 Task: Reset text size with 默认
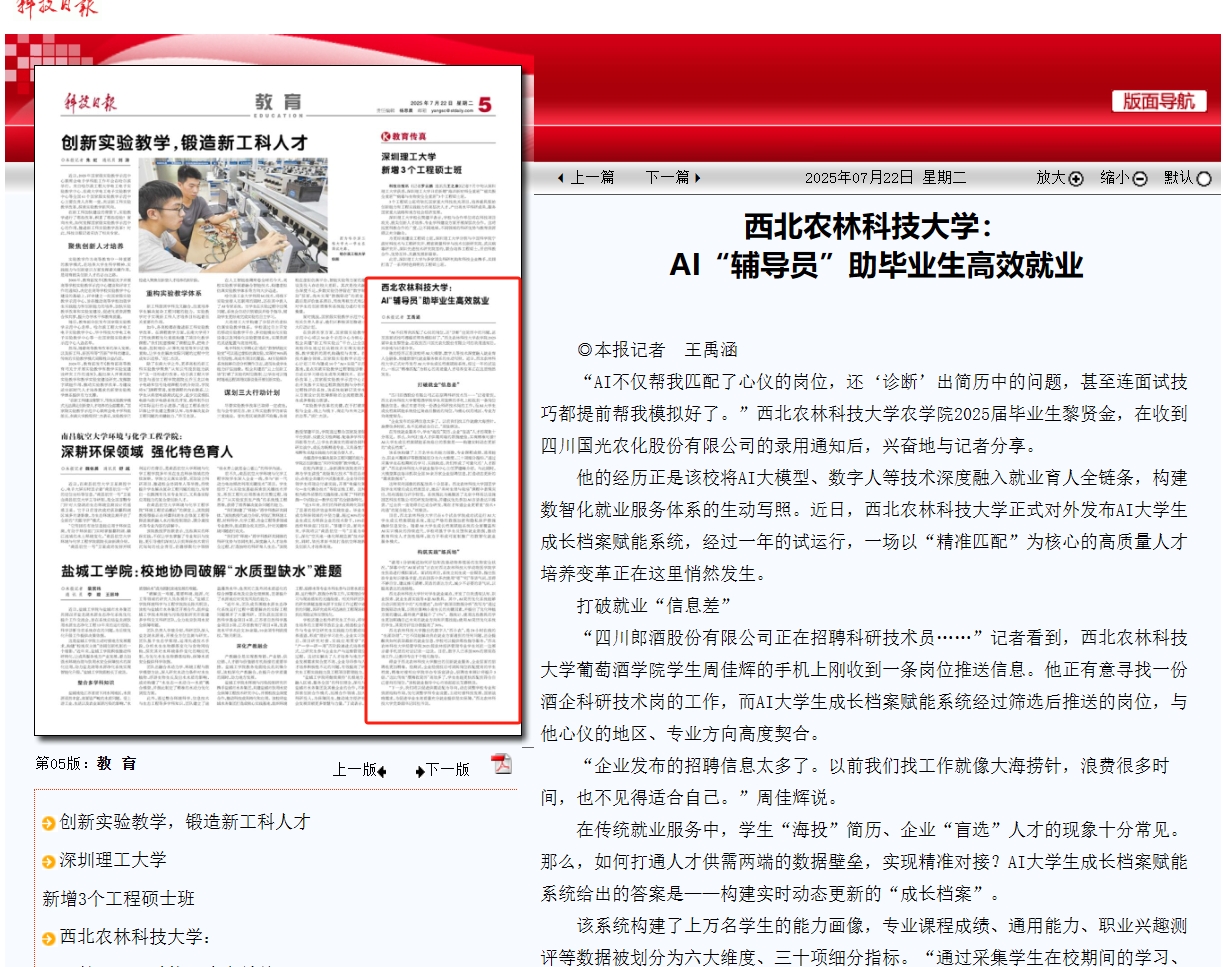click(x=1179, y=178)
